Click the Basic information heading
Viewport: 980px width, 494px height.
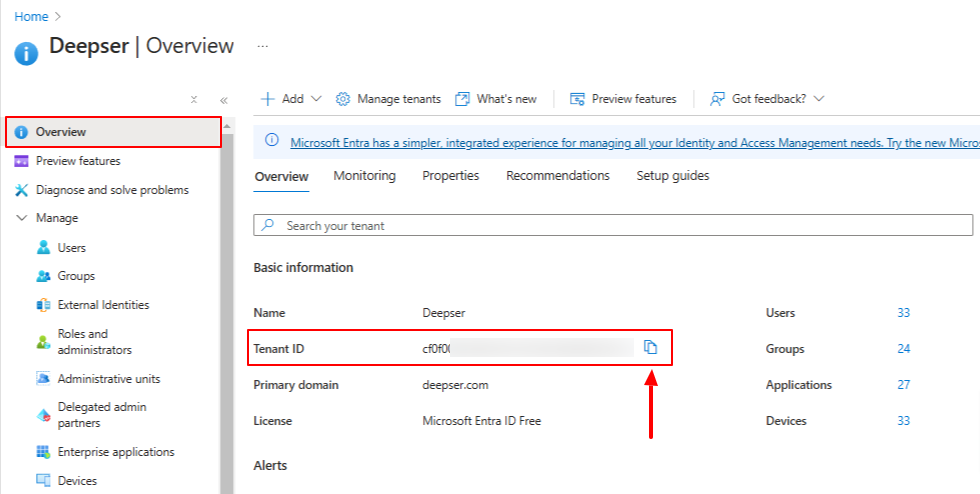pyautogui.click(x=303, y=268)
